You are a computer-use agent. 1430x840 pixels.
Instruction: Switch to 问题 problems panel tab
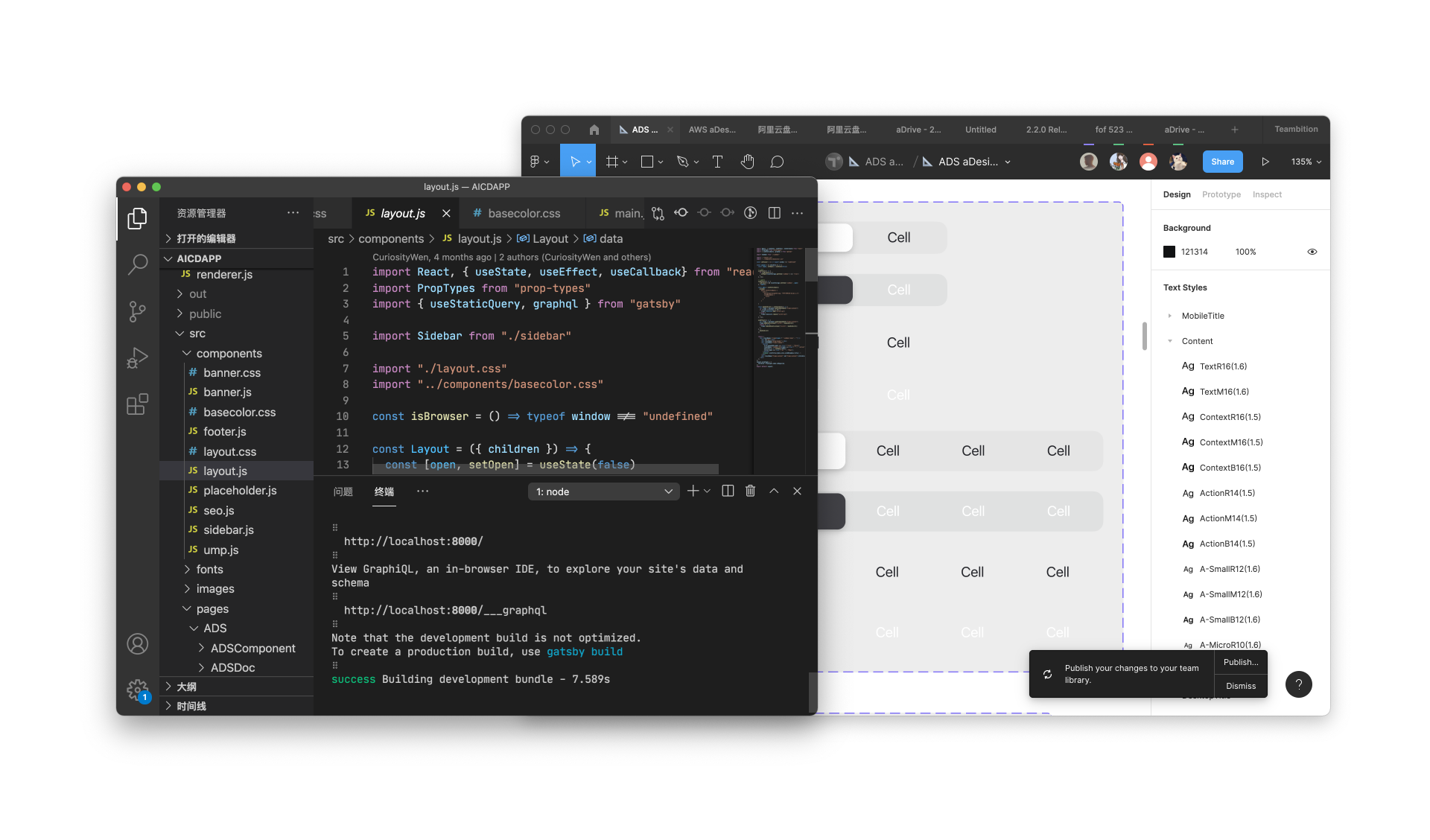click(343, 491)
